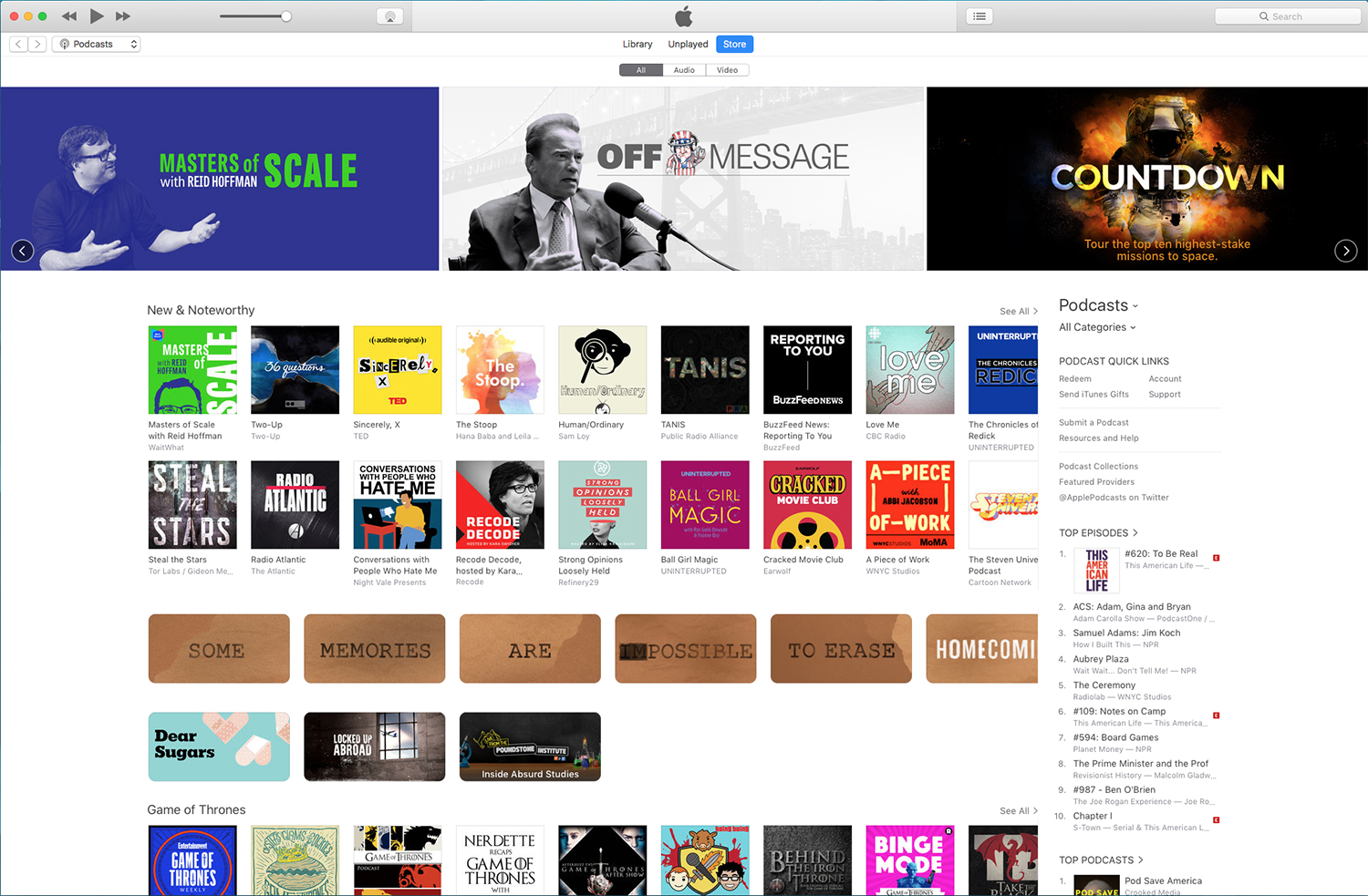Open the Podcasts media picker dropdown

tap(97, 44)
